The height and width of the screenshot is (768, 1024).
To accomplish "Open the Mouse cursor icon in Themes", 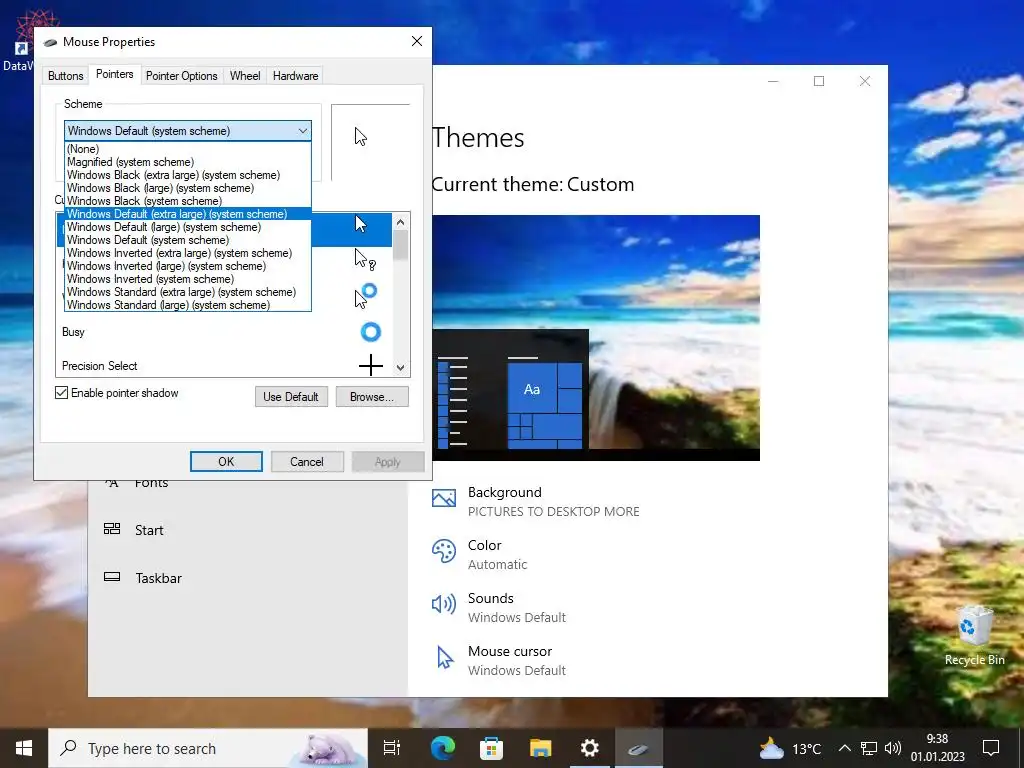I will [445, 657].
